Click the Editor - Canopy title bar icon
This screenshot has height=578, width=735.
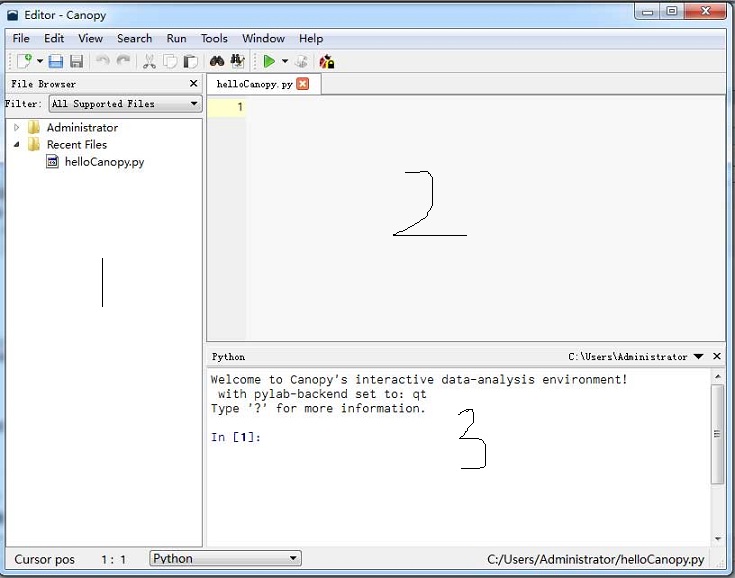(x=12, y=15)
